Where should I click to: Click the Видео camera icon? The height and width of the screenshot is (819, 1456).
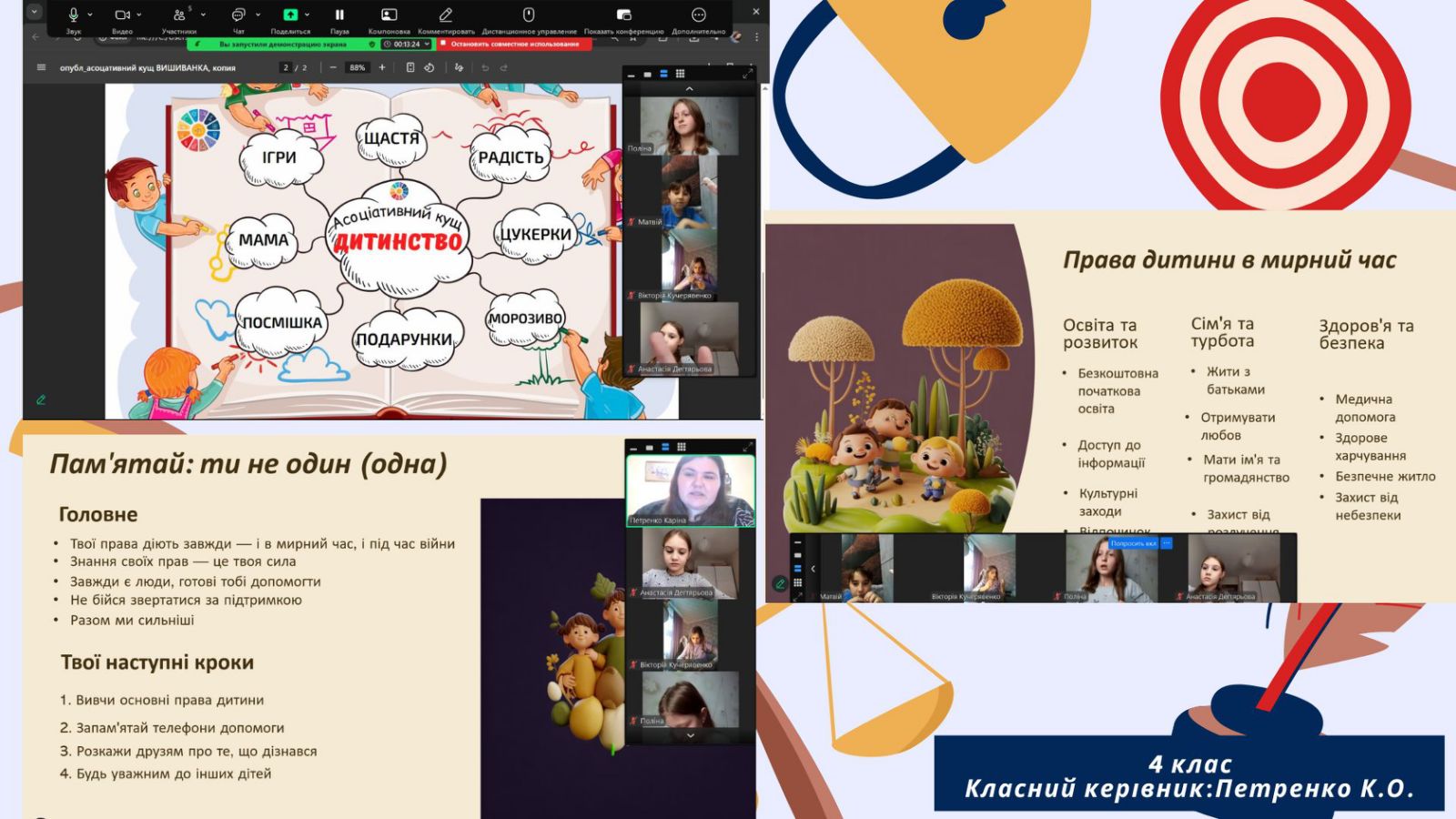121,15
